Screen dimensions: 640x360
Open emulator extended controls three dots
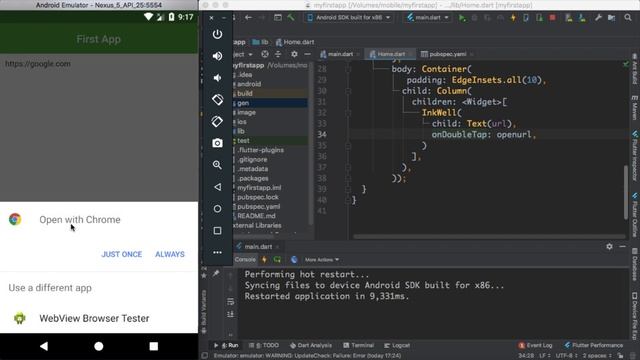(217, 252)
